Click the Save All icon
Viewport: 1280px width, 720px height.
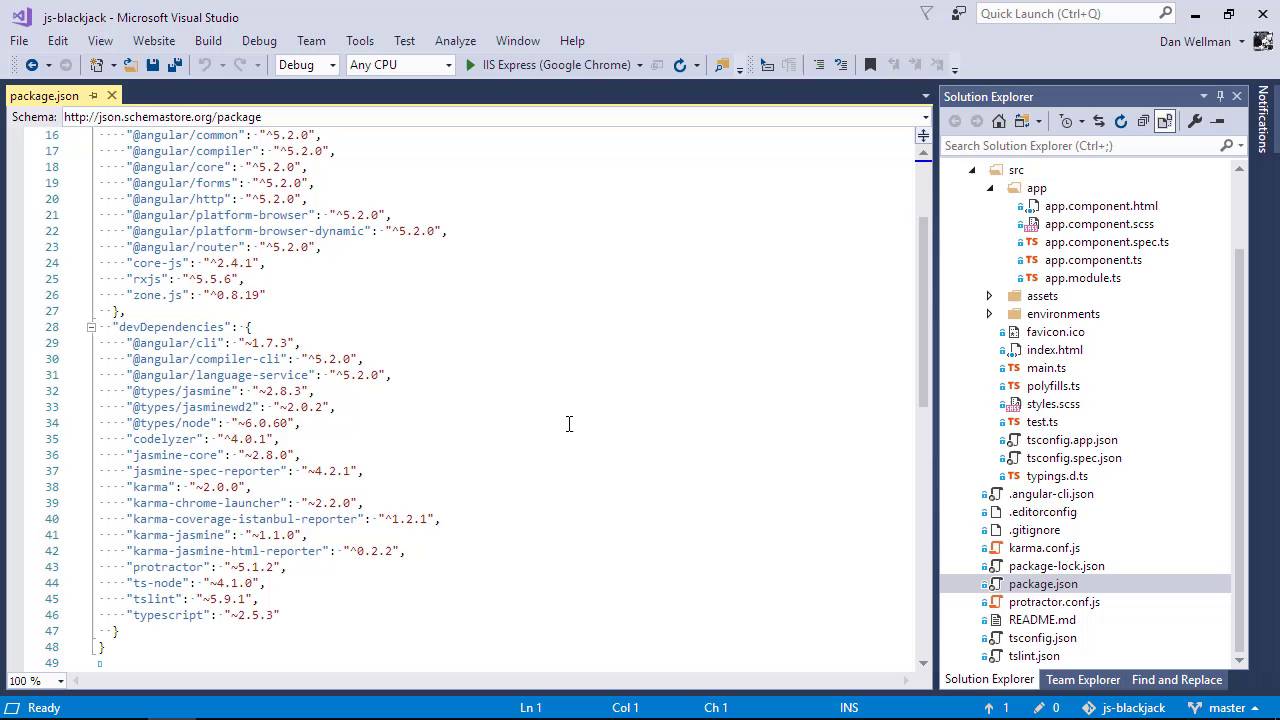(174, 65)
